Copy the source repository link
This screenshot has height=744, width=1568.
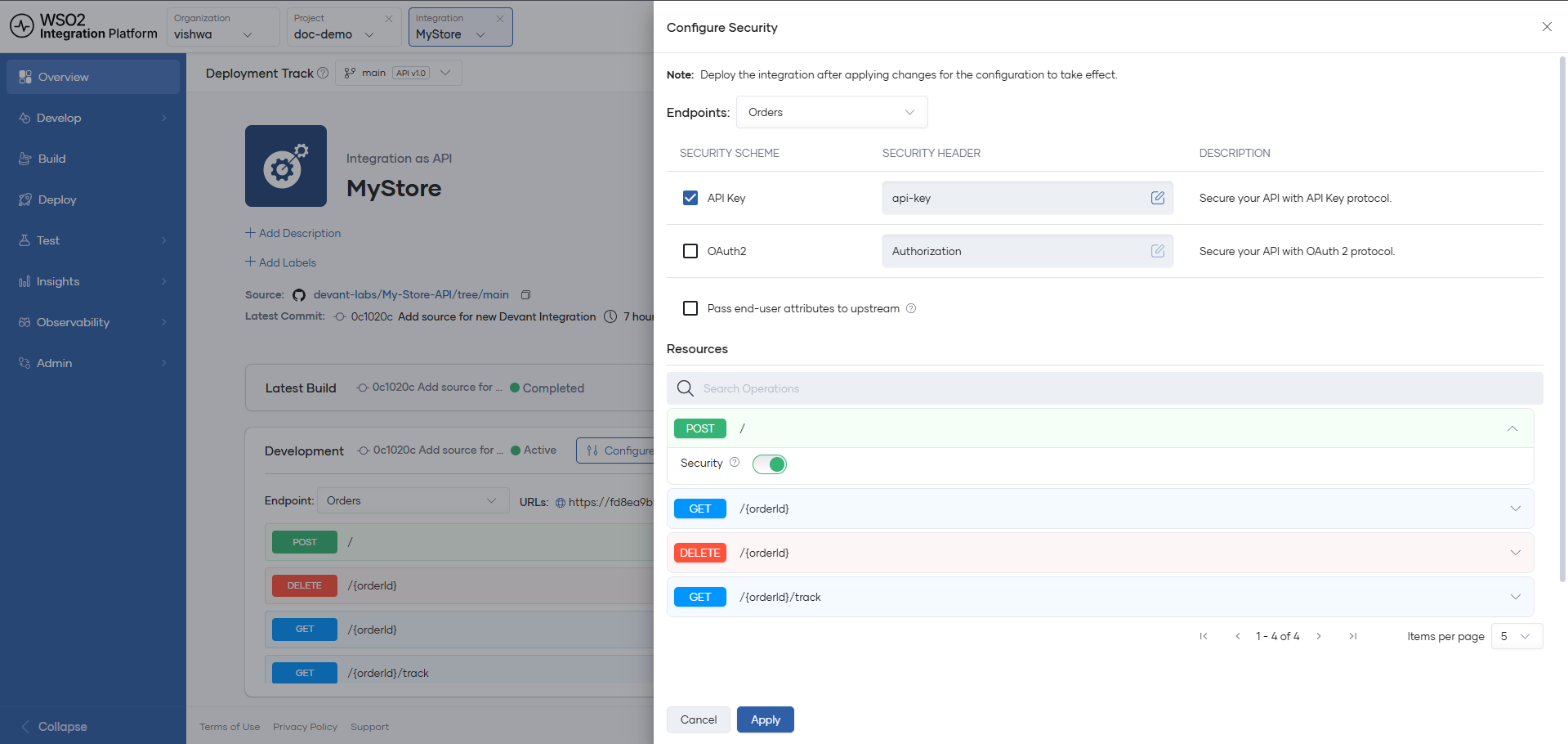526,295
